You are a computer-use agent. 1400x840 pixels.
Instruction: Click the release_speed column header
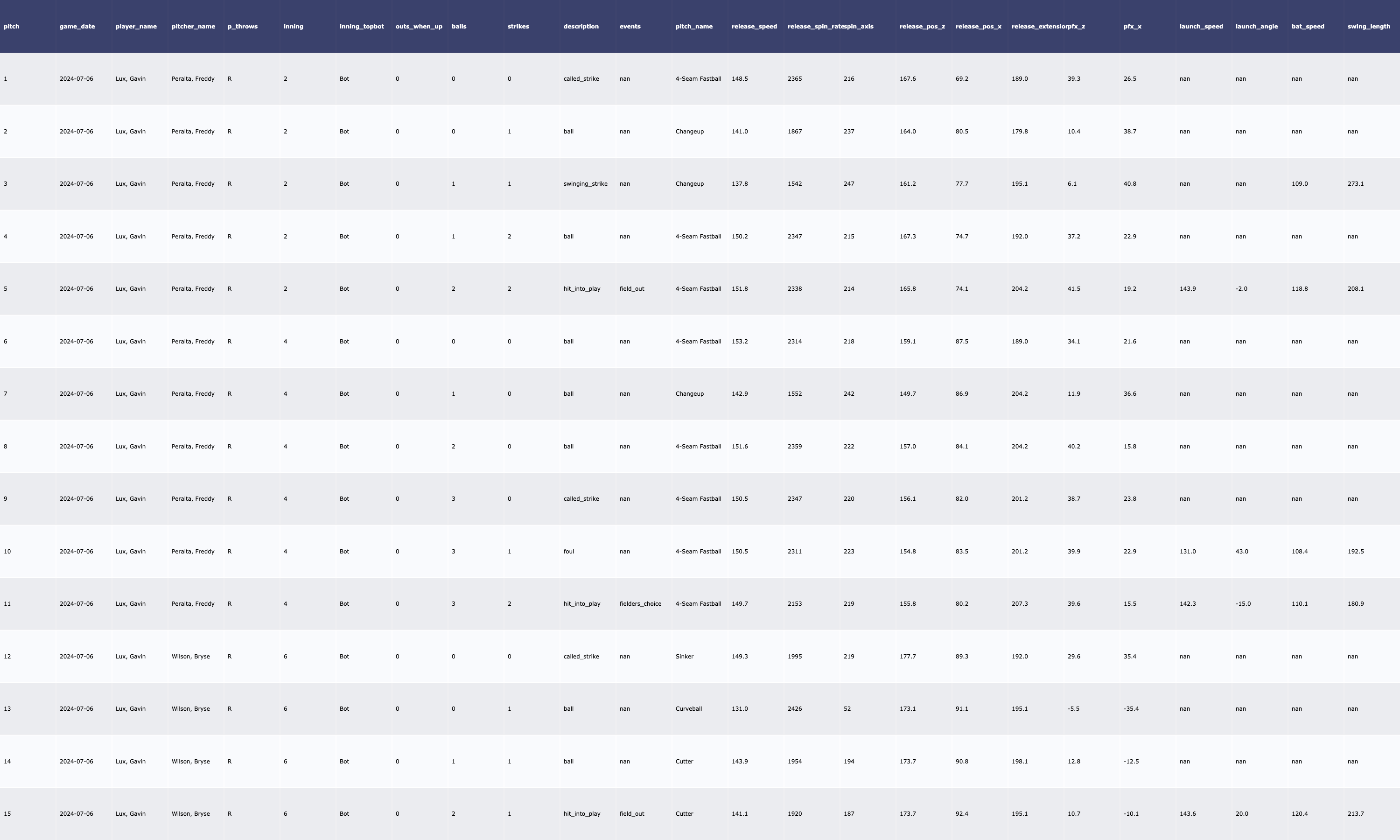[x=754, y=27]
